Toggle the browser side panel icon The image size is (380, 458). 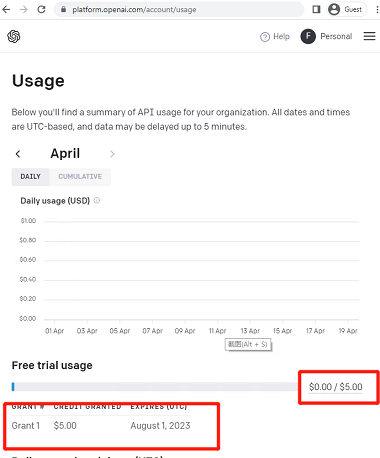pyautogui.click(x=316, y=9)
